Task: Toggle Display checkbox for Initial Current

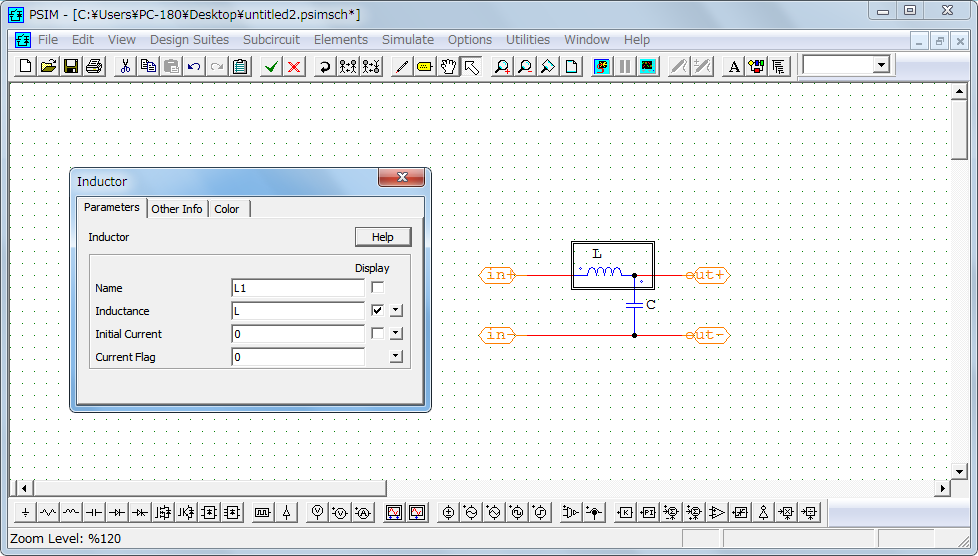Action: pyautogui.click(x=377, y=333)
